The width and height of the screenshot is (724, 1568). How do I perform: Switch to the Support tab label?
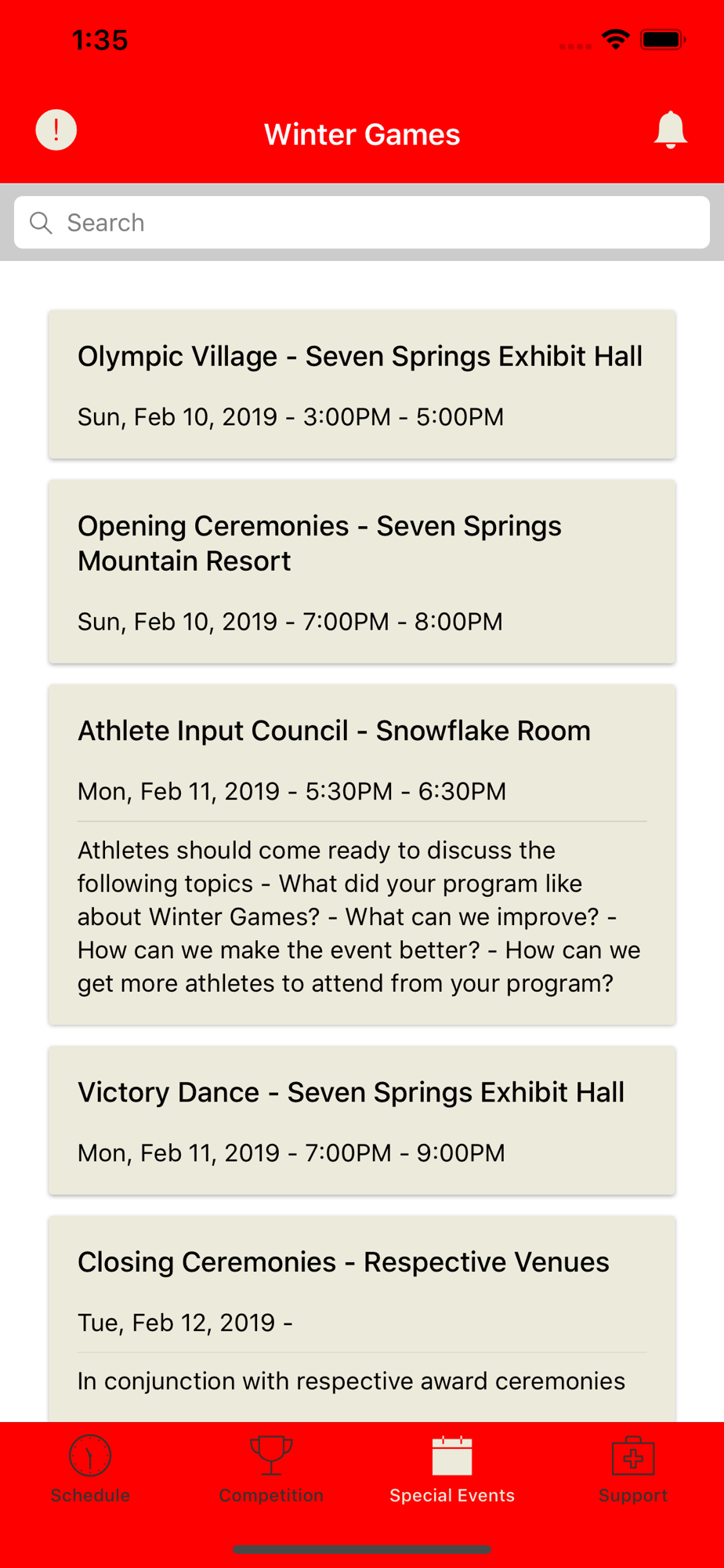pyautogui.click(x=633, y=1495)
